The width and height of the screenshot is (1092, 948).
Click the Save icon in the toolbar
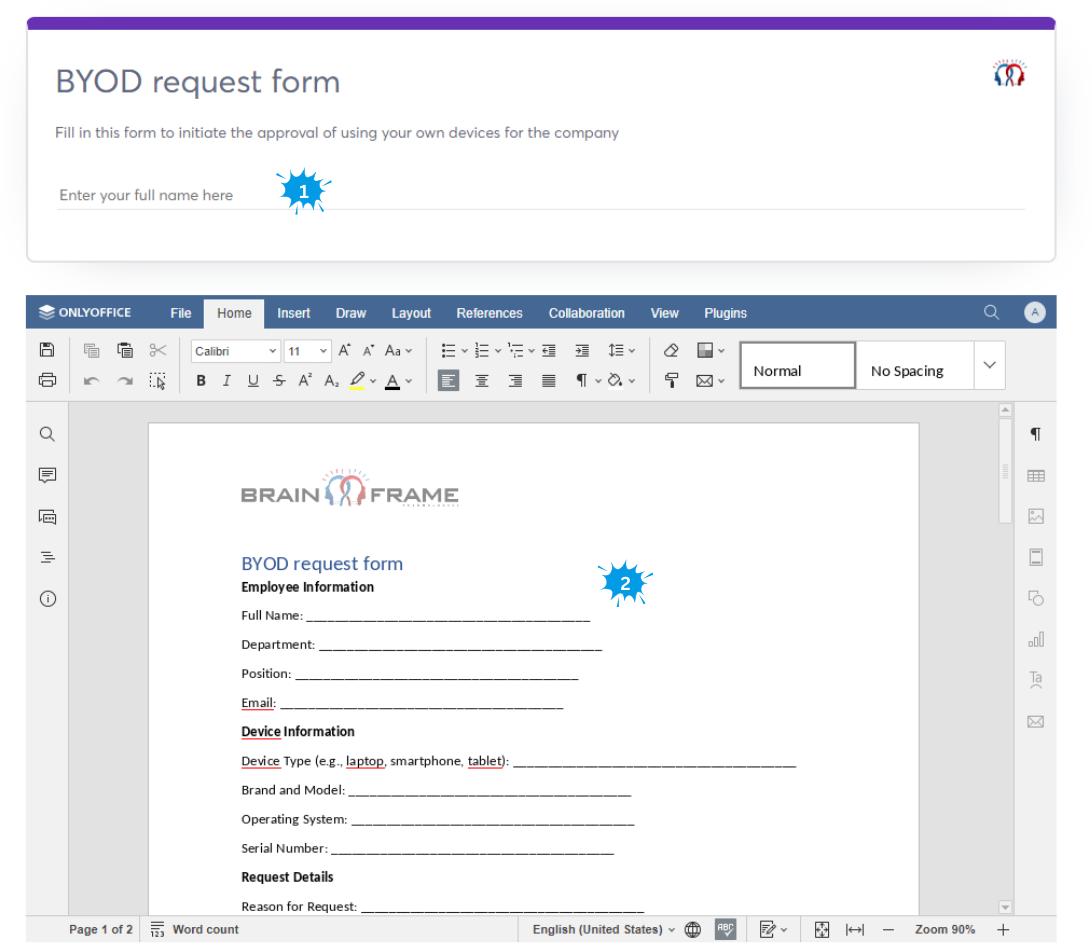[x=45, y=352]
